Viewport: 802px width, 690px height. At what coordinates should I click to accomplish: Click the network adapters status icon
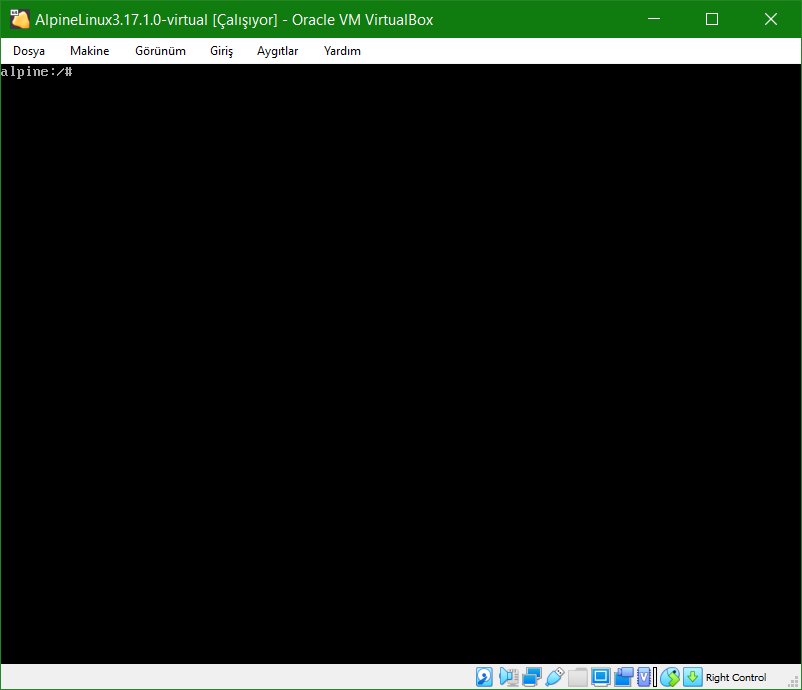532,677
